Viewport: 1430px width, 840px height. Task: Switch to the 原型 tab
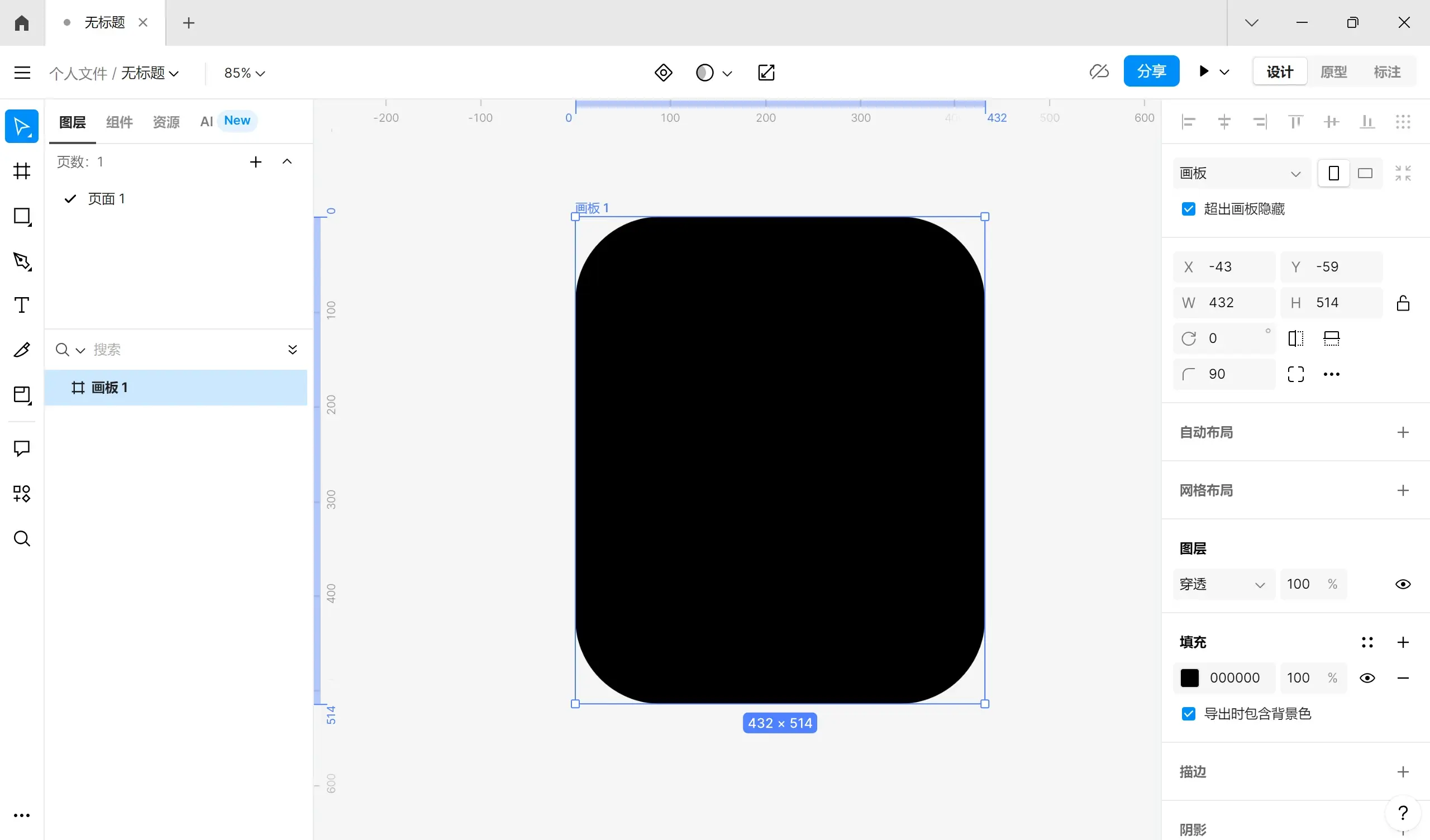[1333, 72]
